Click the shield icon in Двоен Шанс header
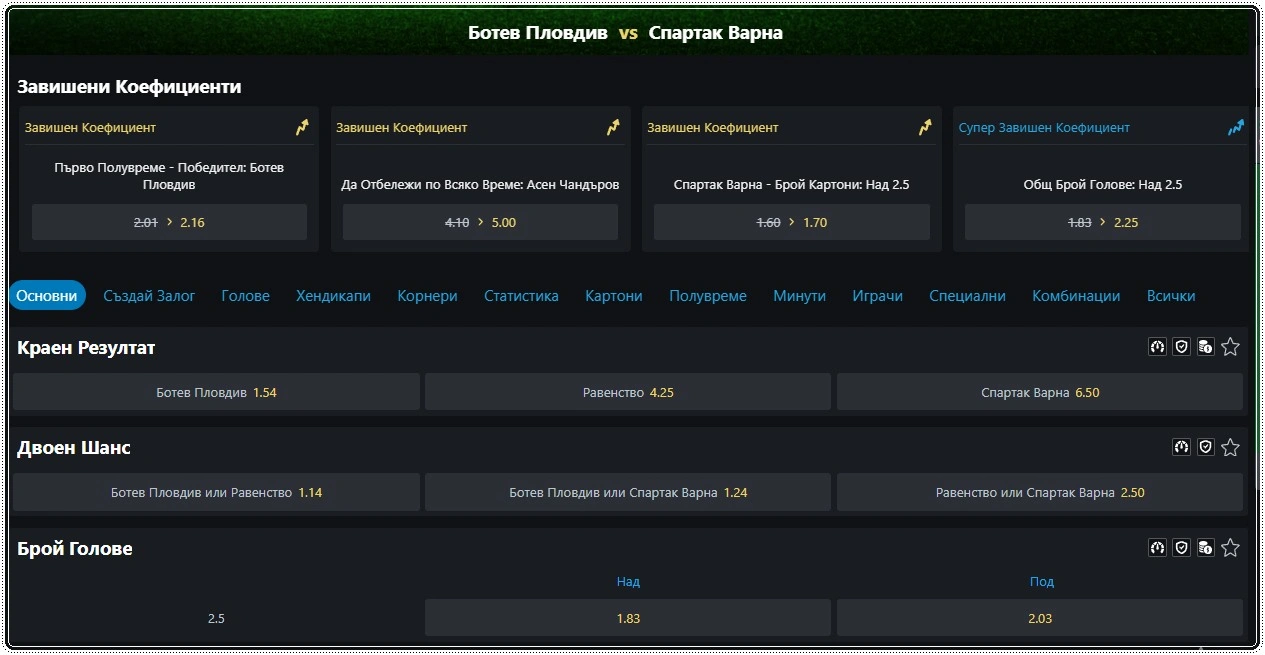This screenshot has width=1265, height=655. tap(1205, 447)
